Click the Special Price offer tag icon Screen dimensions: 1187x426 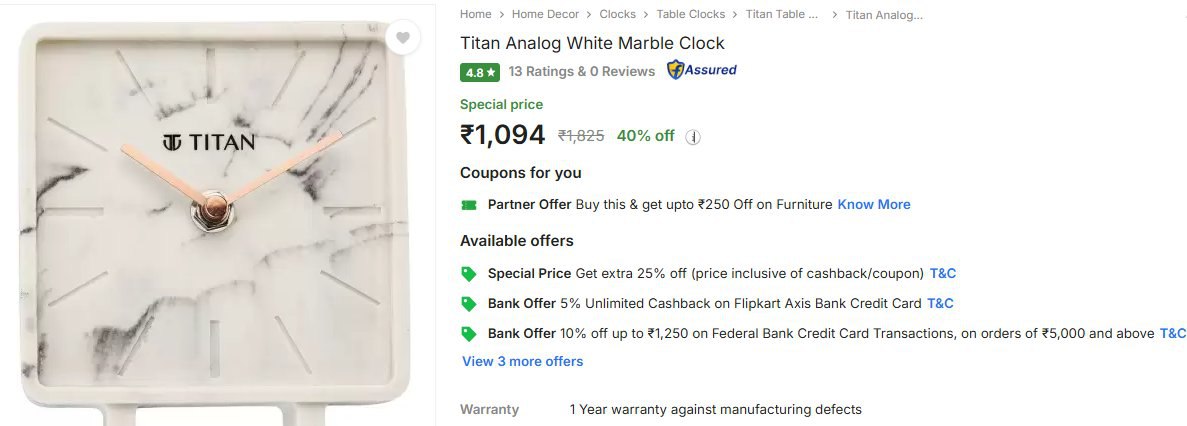click(x=468, y=273)
